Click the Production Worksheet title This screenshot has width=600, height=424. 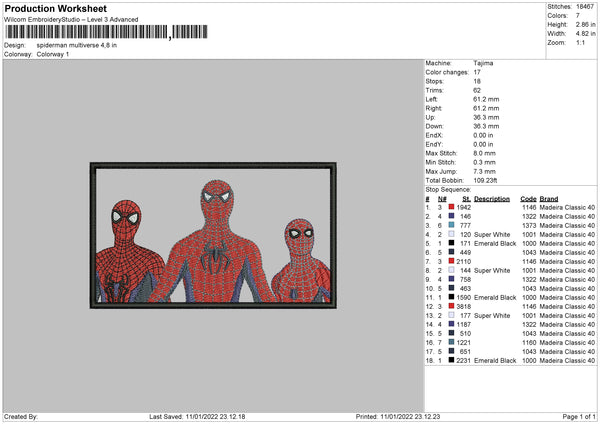[55, 9]
